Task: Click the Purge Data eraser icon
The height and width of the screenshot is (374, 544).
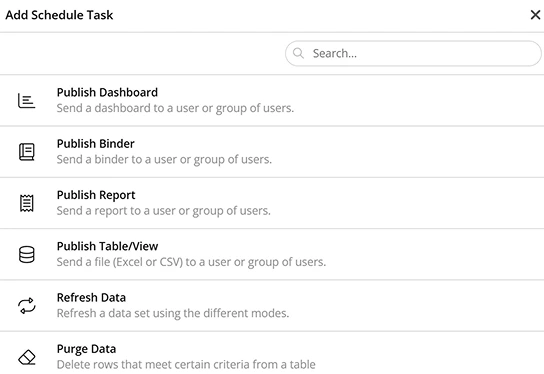Action: [26, 357]
